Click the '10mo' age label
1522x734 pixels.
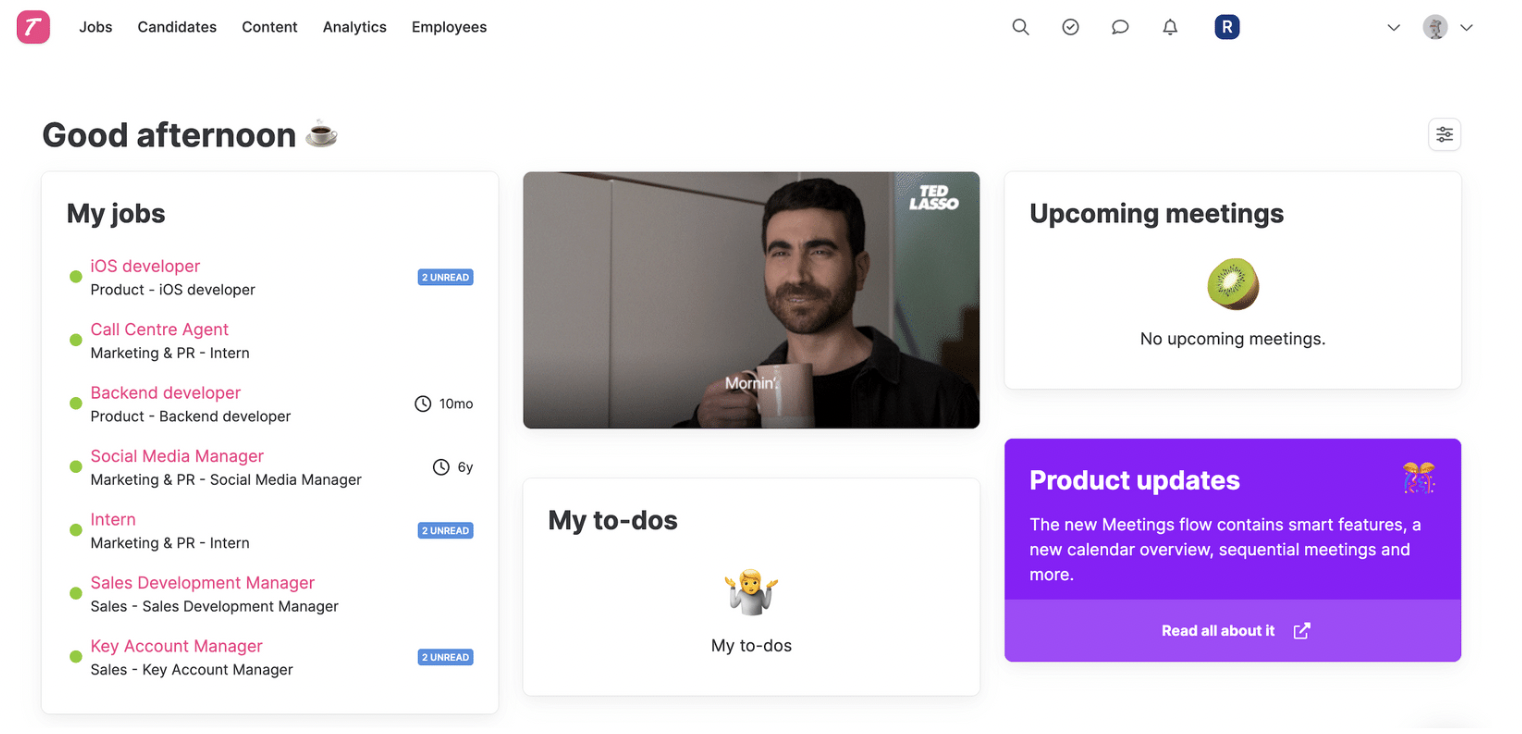point(456,404)
